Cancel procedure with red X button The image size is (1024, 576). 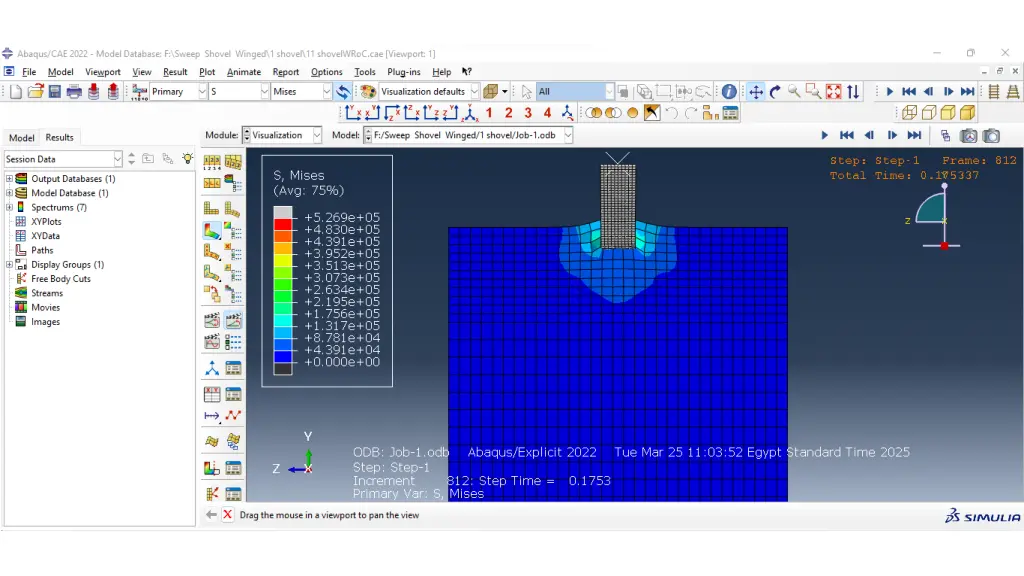[x=227, y=515]
